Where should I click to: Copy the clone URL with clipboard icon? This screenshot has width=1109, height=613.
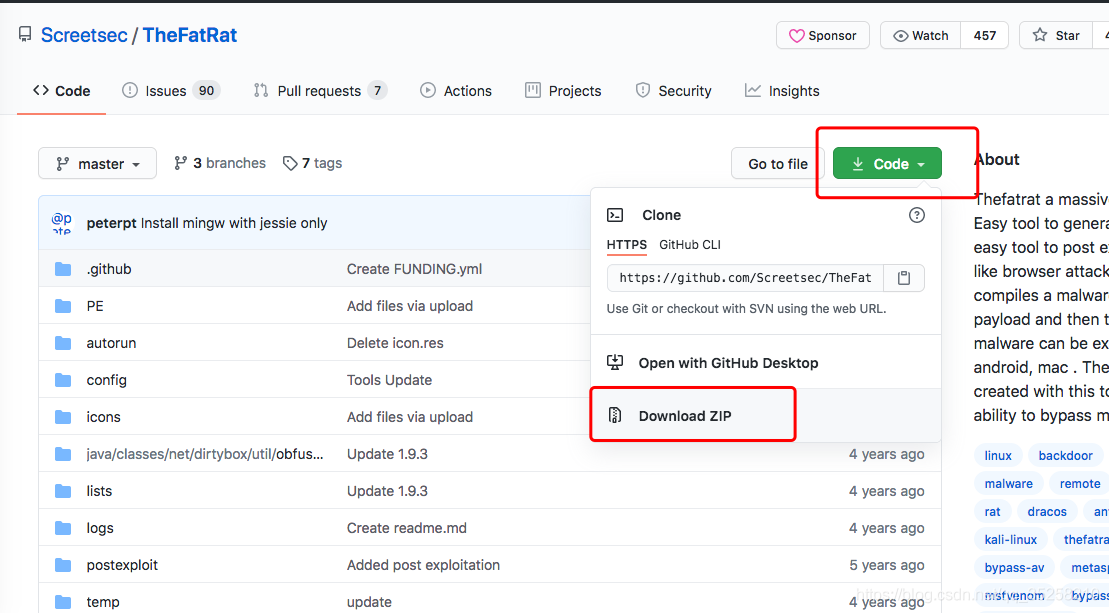[x=904, y=278]
